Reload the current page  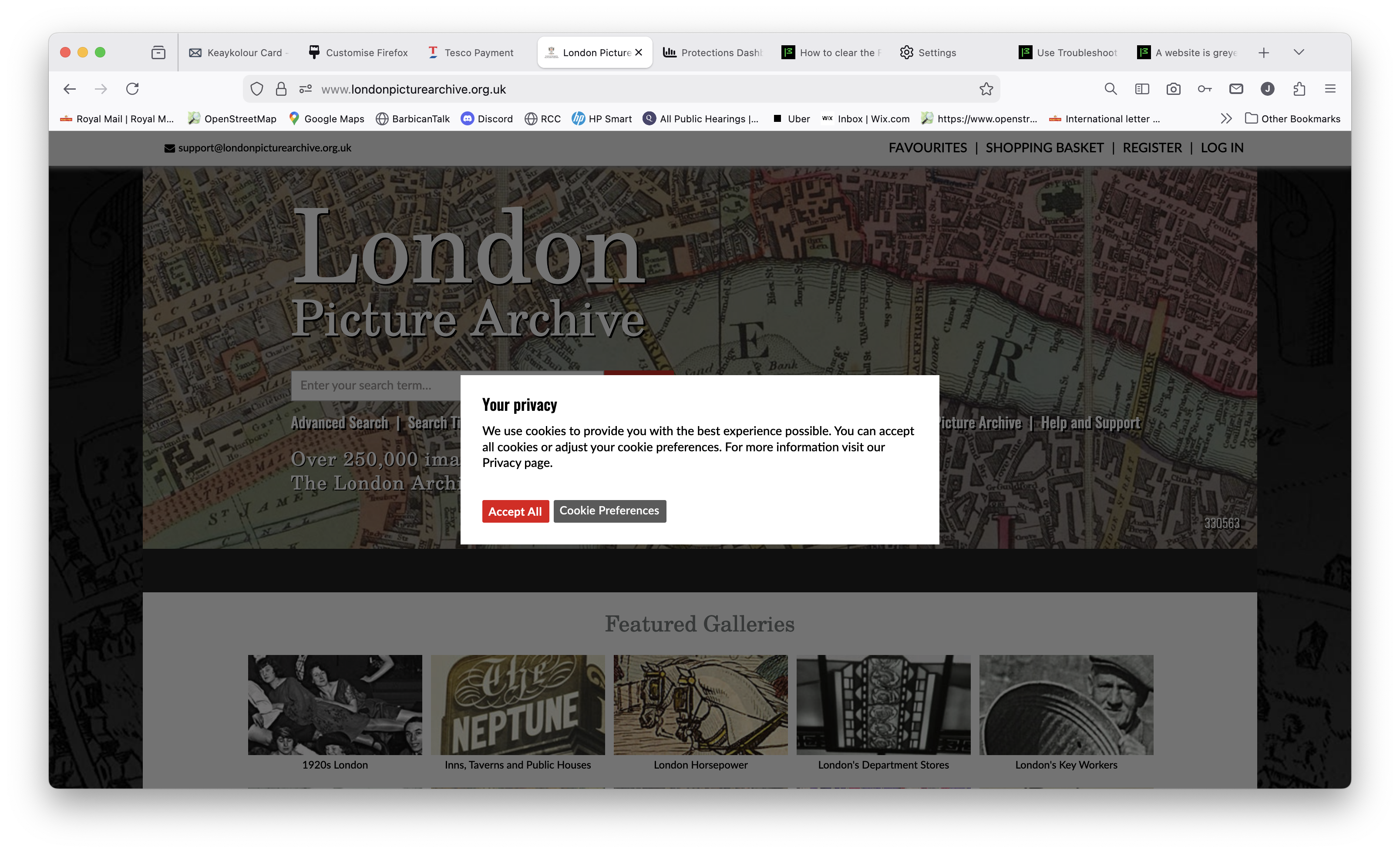click(132, 89)
